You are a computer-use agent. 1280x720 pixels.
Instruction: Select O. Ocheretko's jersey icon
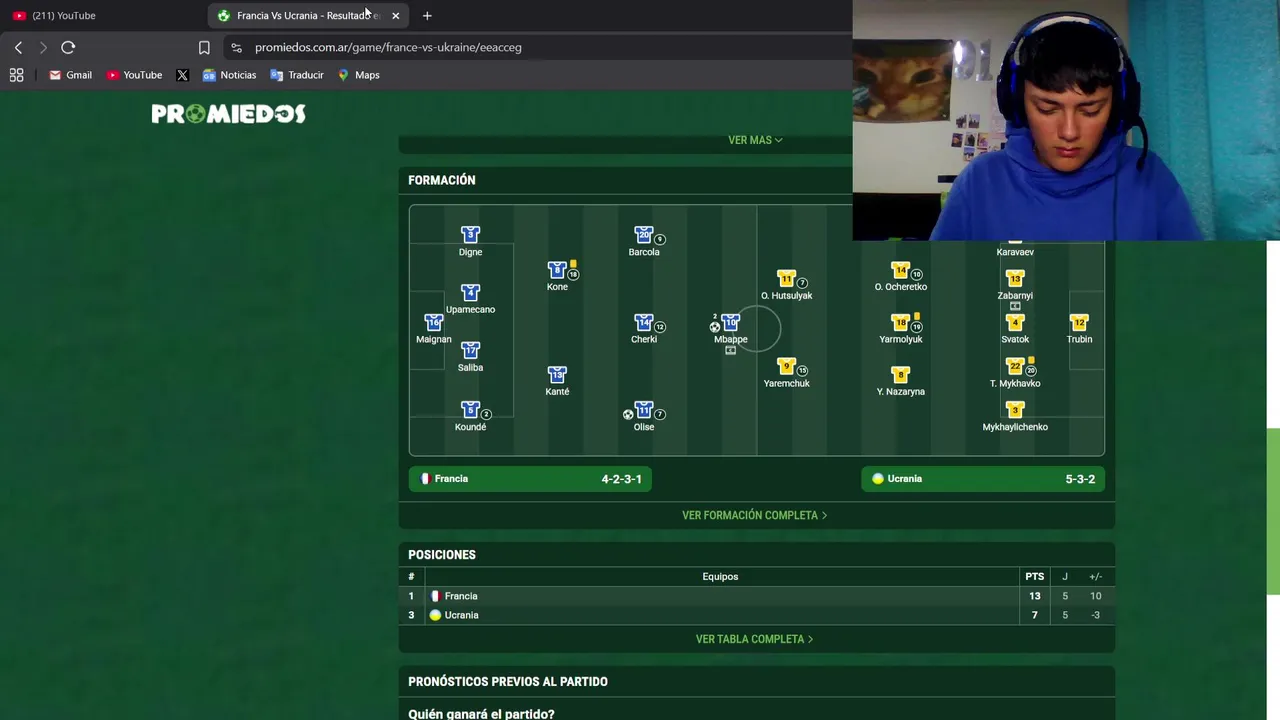(900, 270)
